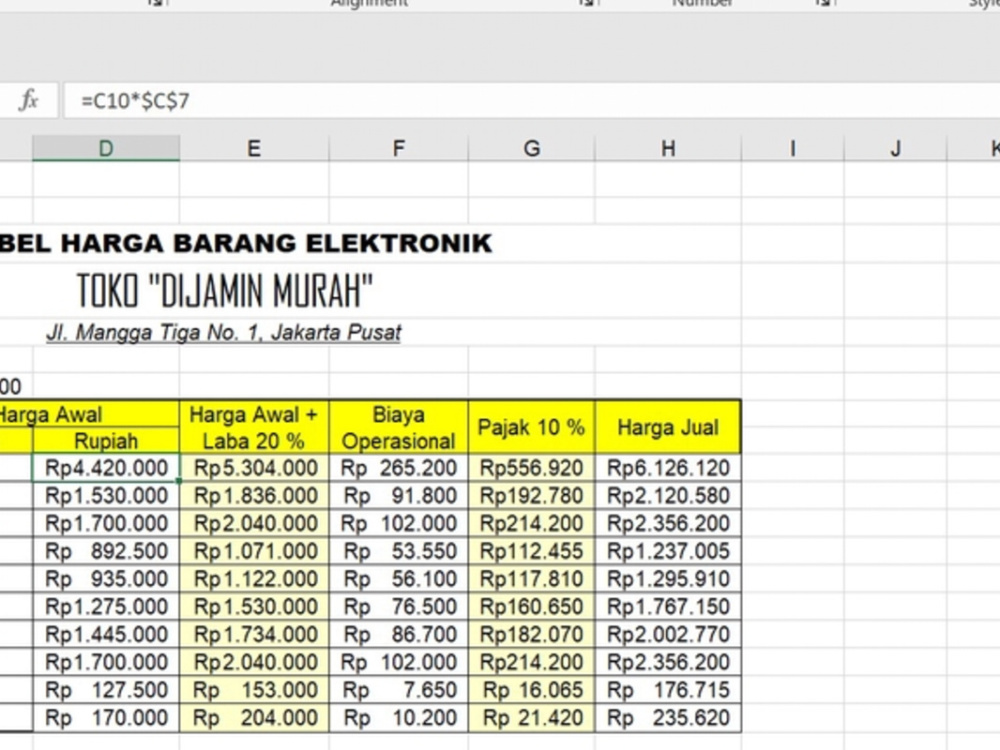Select cell with value Rp4.420.000
The width and height of the screenshot is (1000, 750).
coord(106,468)
